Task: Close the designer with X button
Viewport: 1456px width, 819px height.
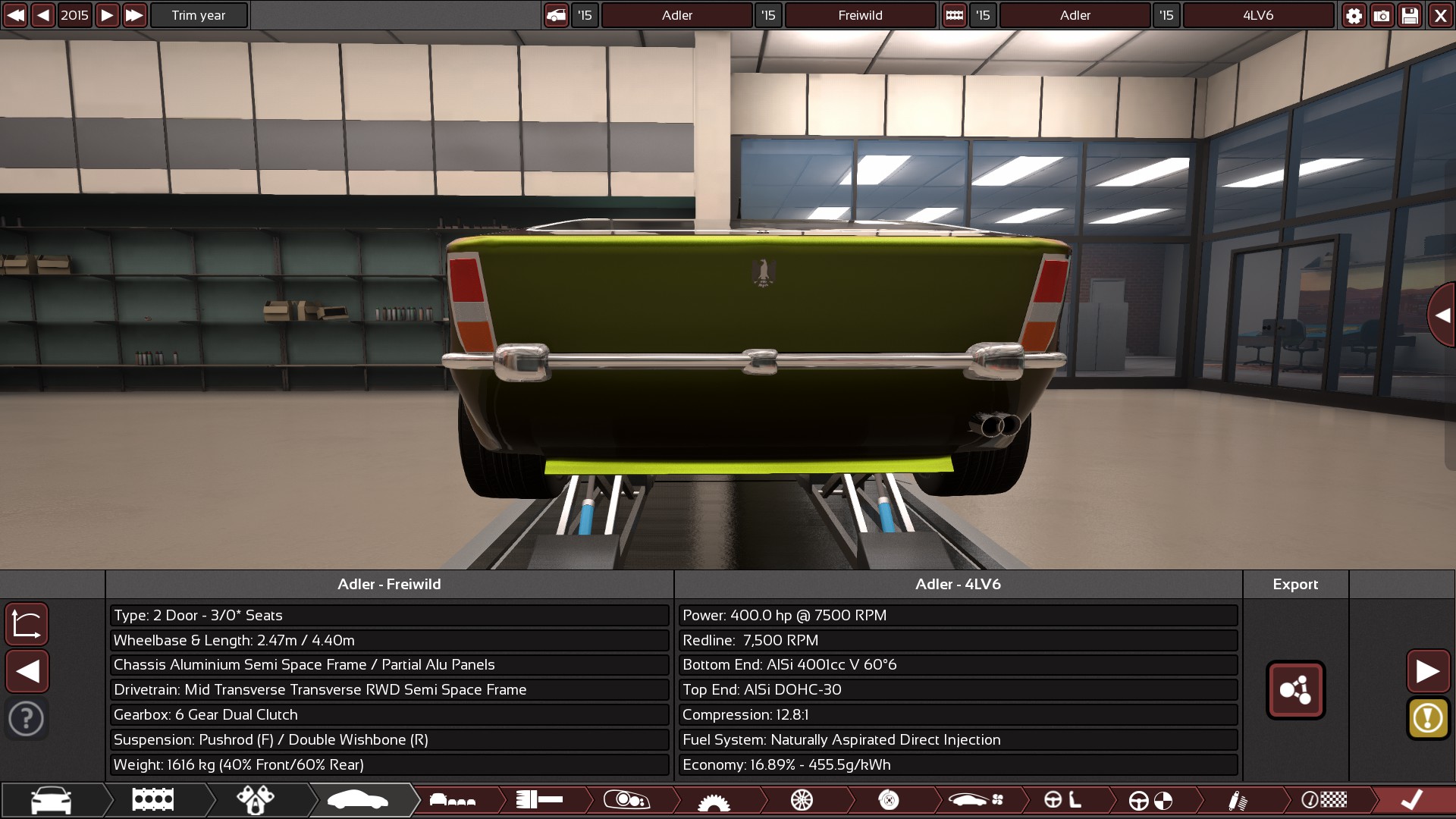Action: (x=1440, y=15)
